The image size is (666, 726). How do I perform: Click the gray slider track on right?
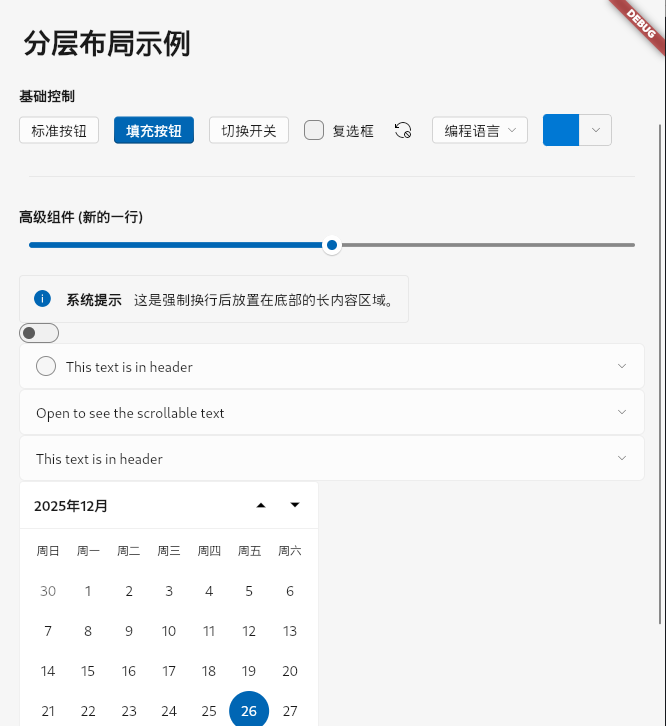488,245
